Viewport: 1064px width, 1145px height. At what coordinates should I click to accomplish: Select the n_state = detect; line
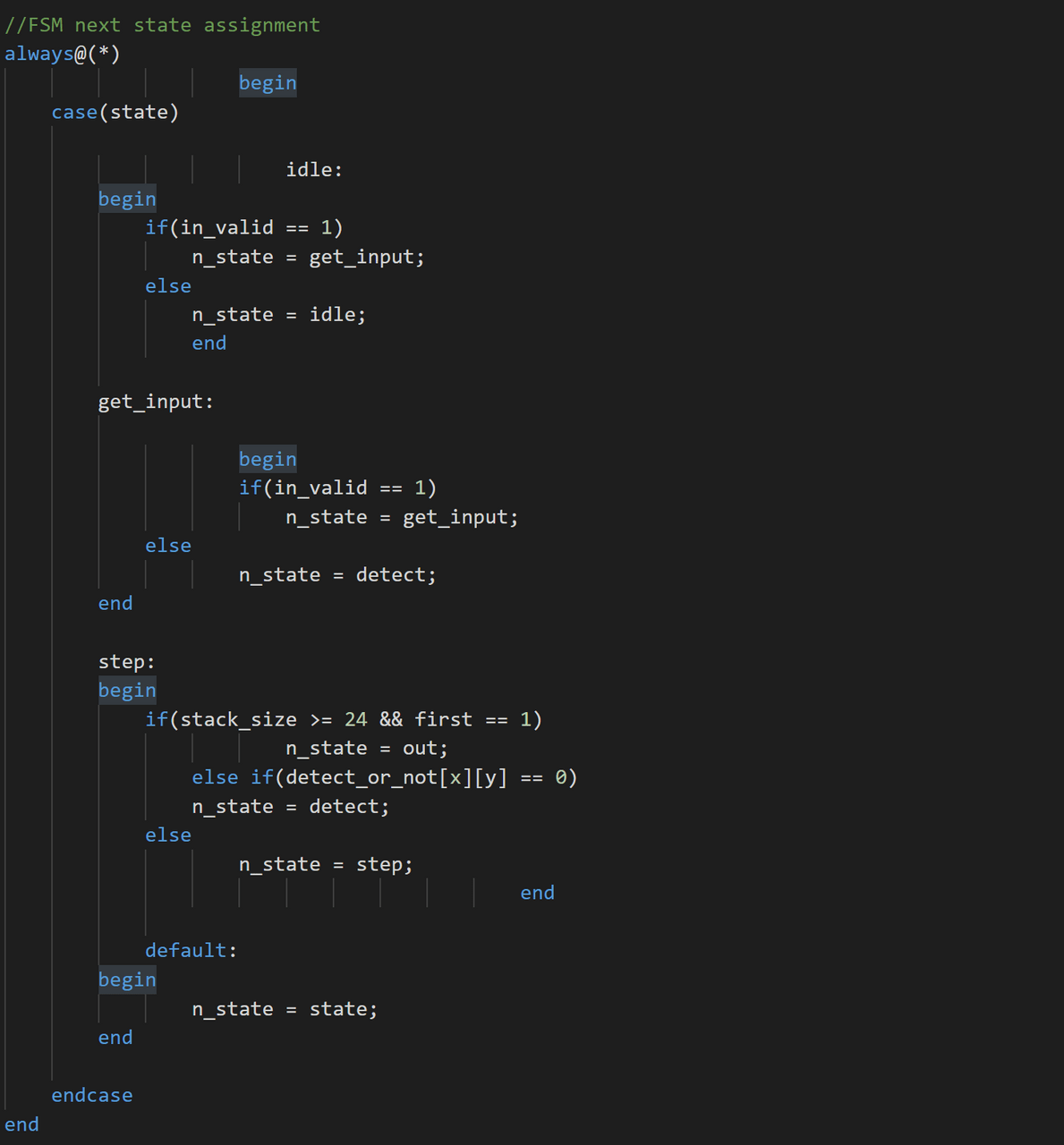[336, 573]
